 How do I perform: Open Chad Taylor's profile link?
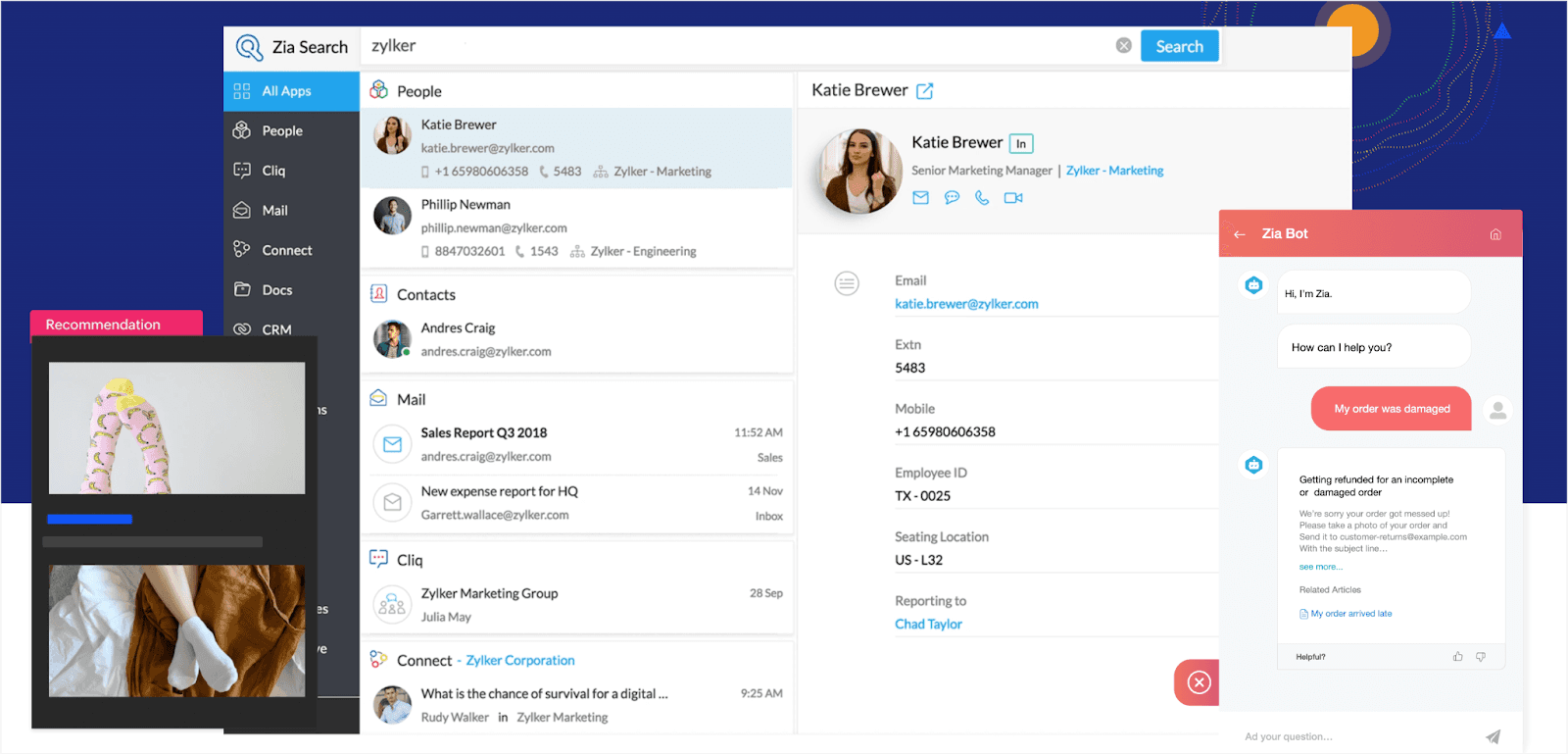click(x=928, y=624)
